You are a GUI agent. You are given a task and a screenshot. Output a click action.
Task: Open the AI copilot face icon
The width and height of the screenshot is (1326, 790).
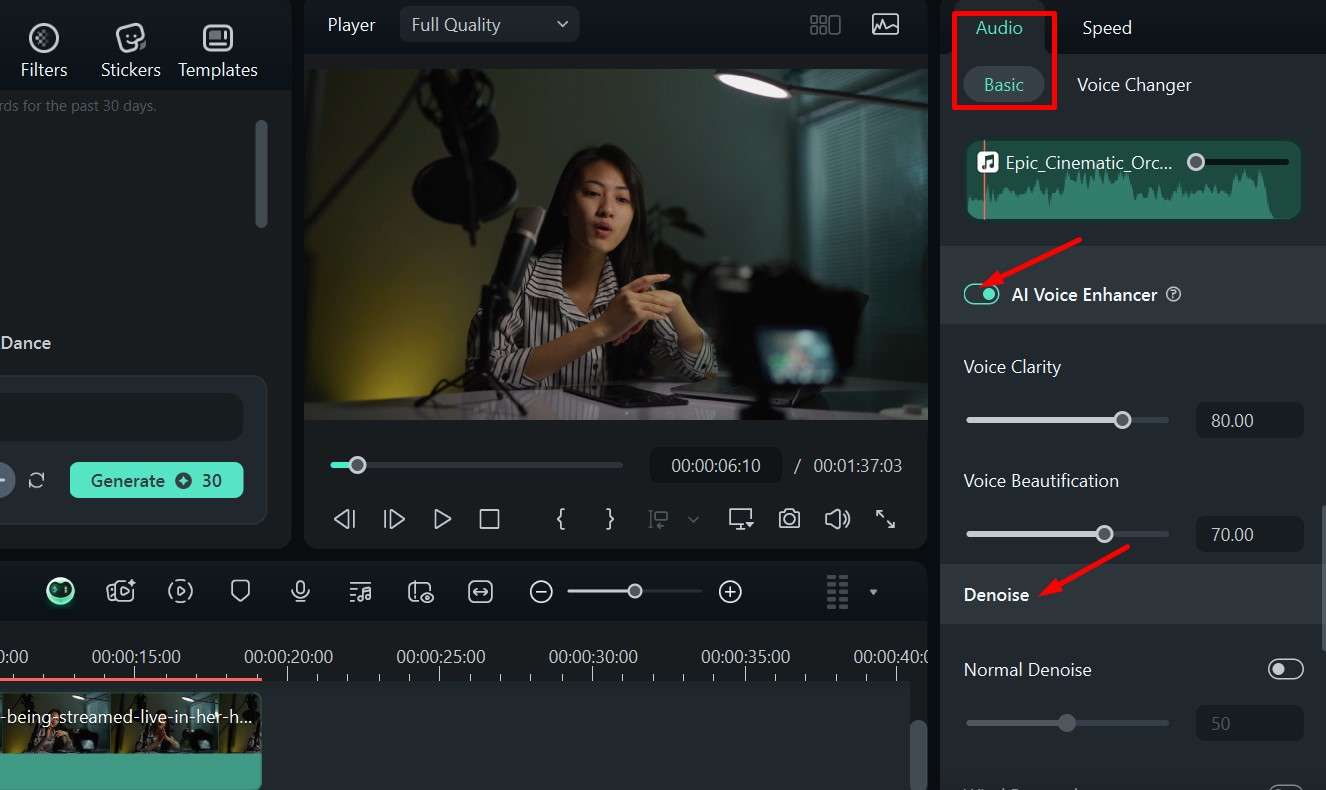60,591
